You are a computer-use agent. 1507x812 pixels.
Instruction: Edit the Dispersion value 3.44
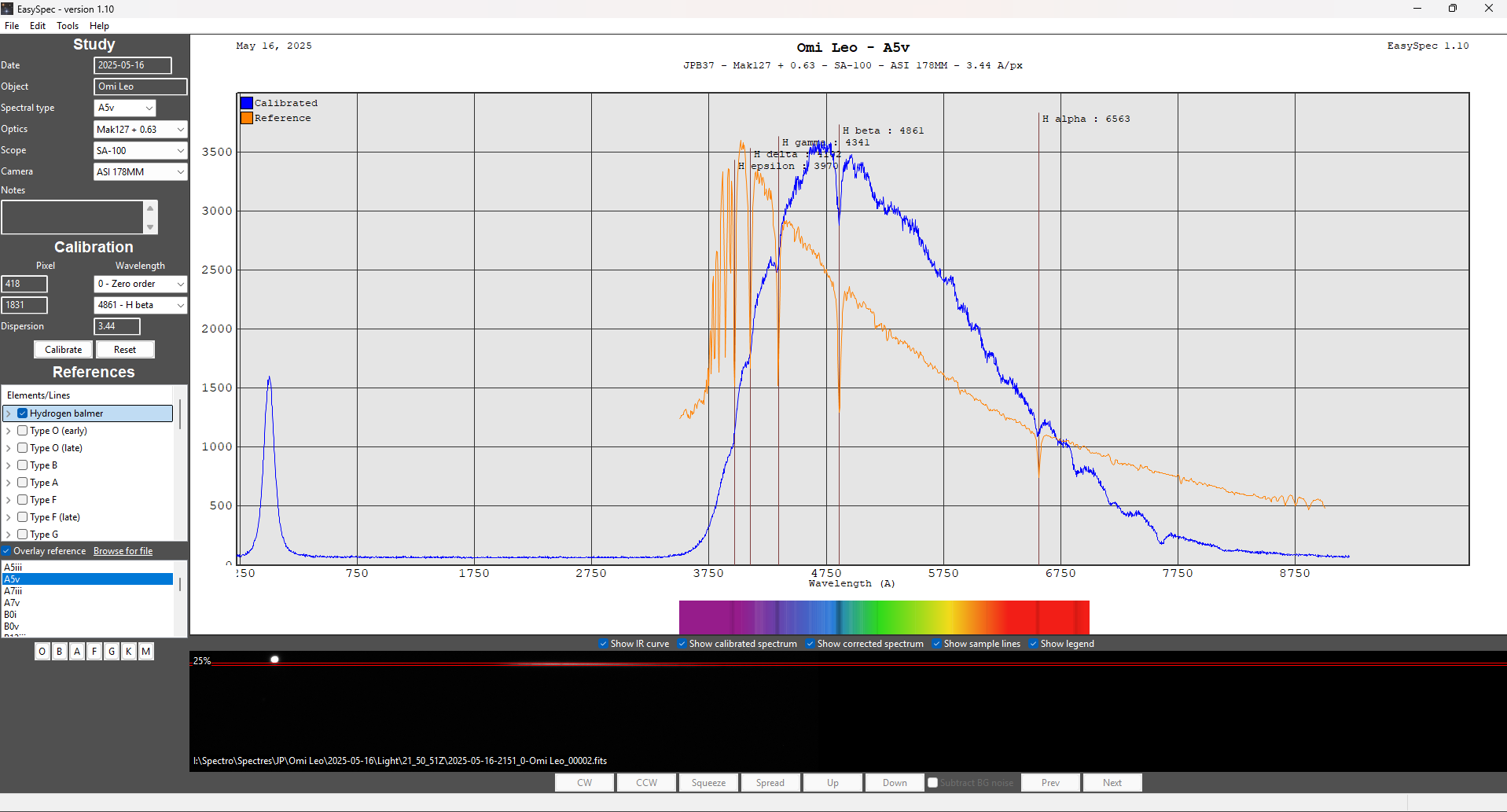[117, 326]
